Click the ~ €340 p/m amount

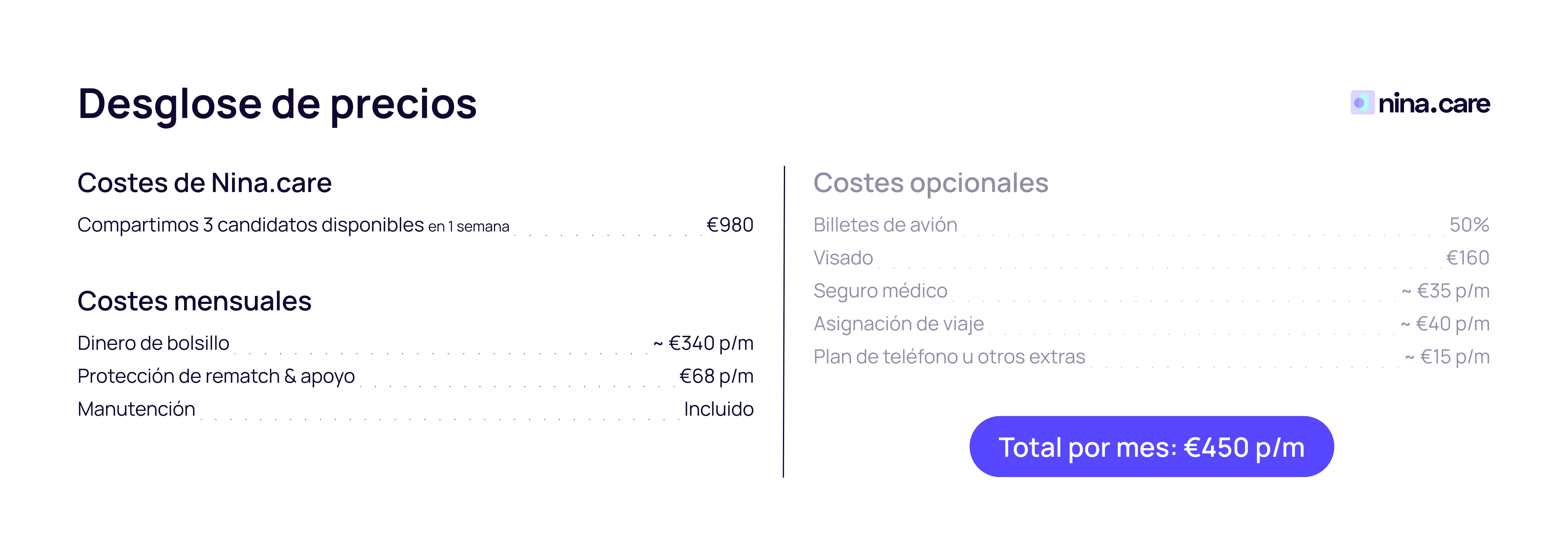(703, 343)
